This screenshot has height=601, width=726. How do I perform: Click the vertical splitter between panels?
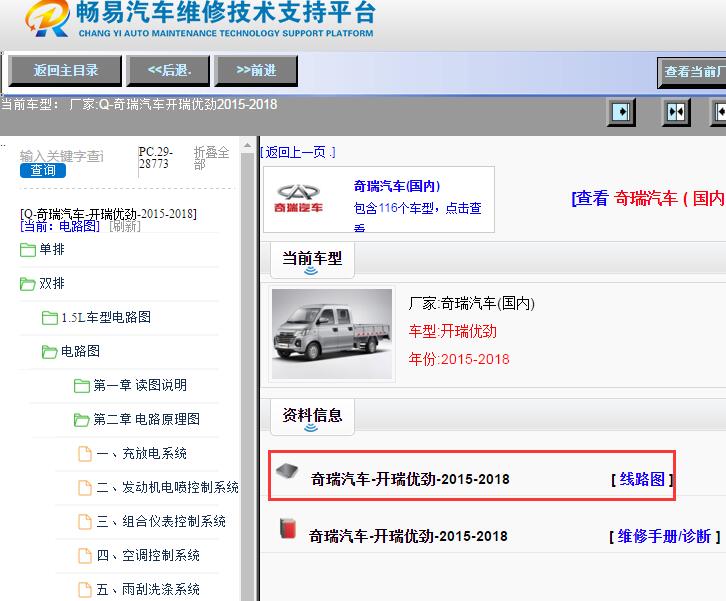(257, 368)
